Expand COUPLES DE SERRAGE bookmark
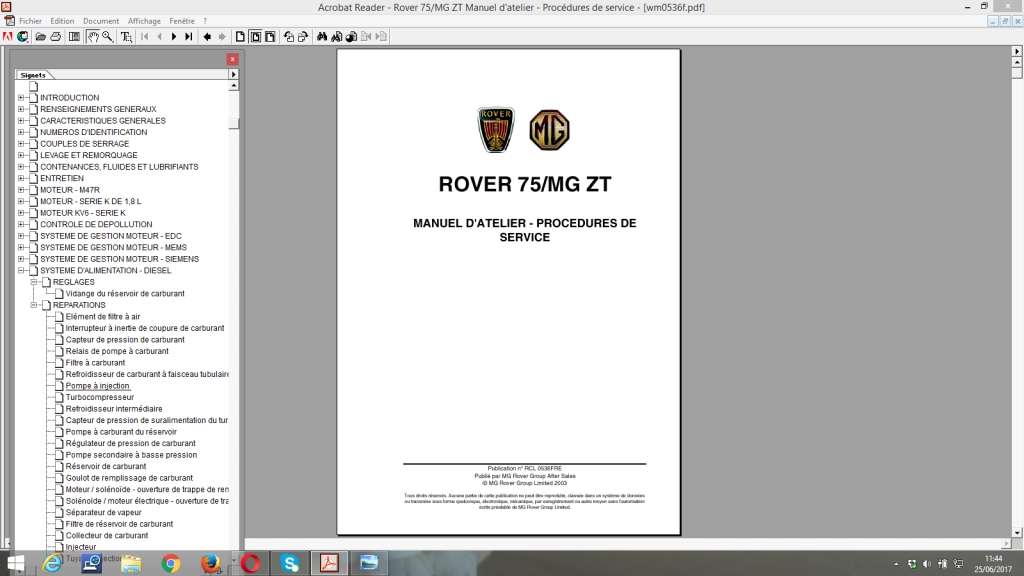 click(x=21, y=144)
